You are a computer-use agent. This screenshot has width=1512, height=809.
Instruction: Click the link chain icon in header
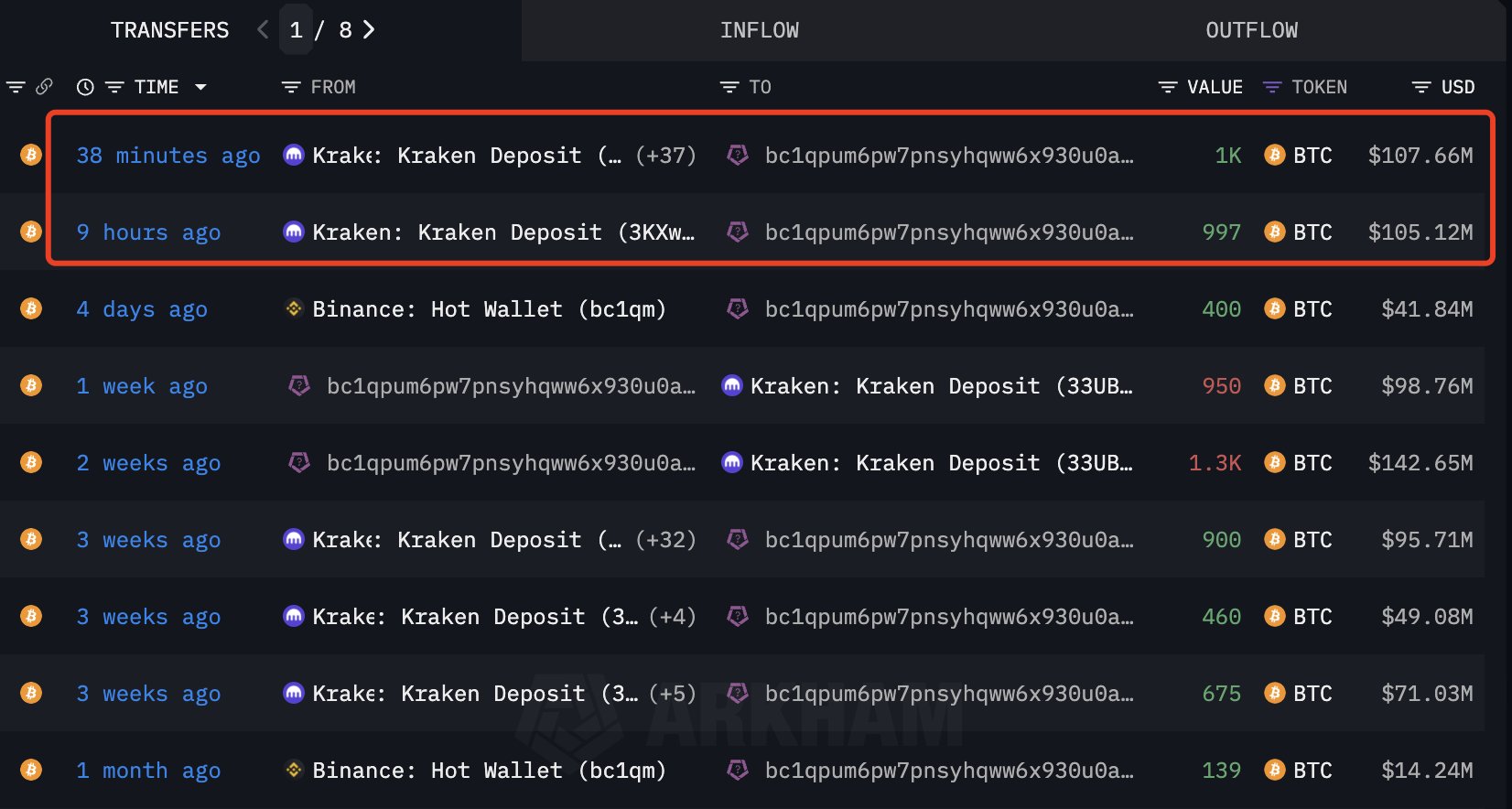point(44,87)
